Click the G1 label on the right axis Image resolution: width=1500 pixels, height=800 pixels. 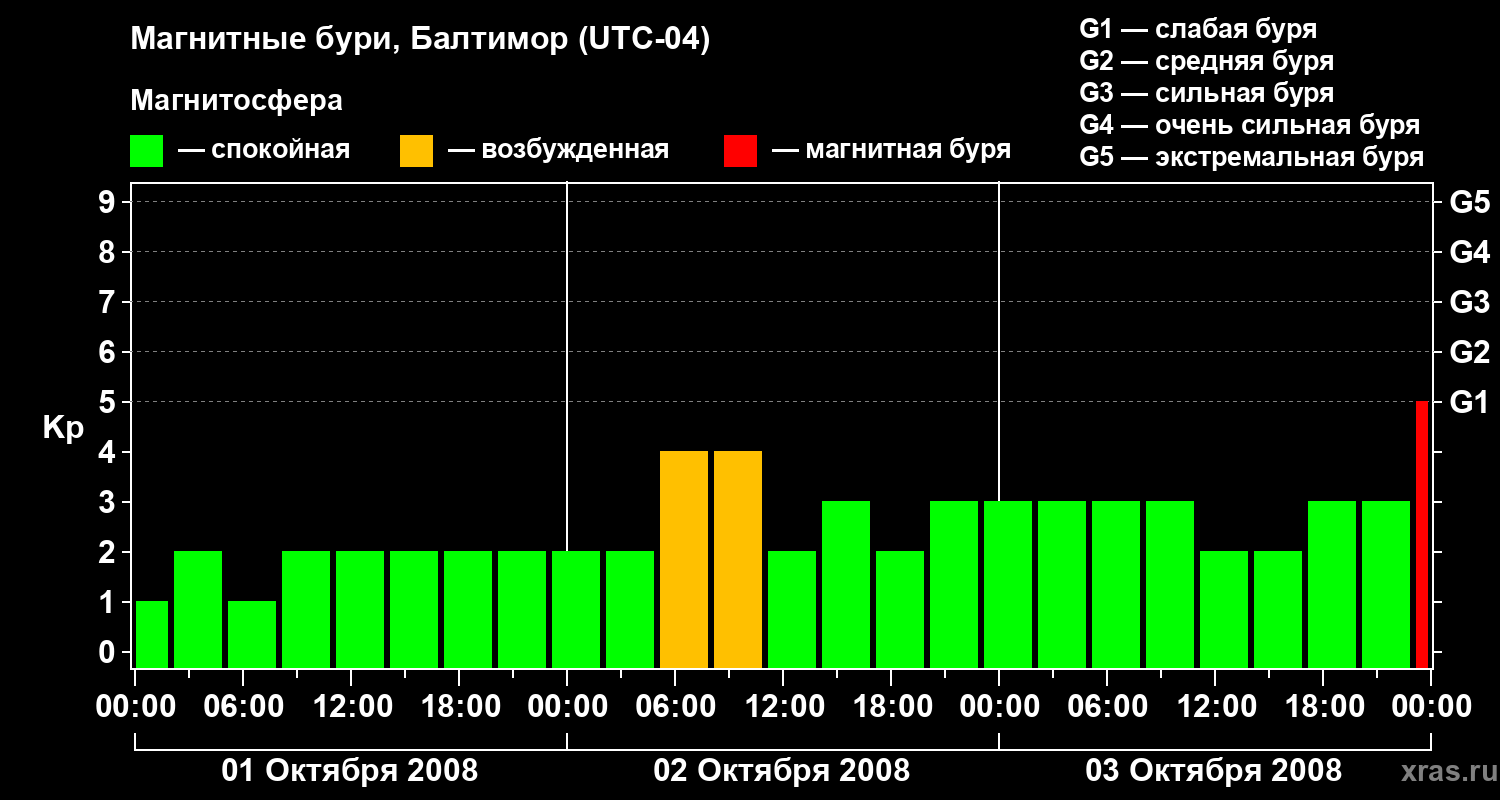pos(1469,403)
